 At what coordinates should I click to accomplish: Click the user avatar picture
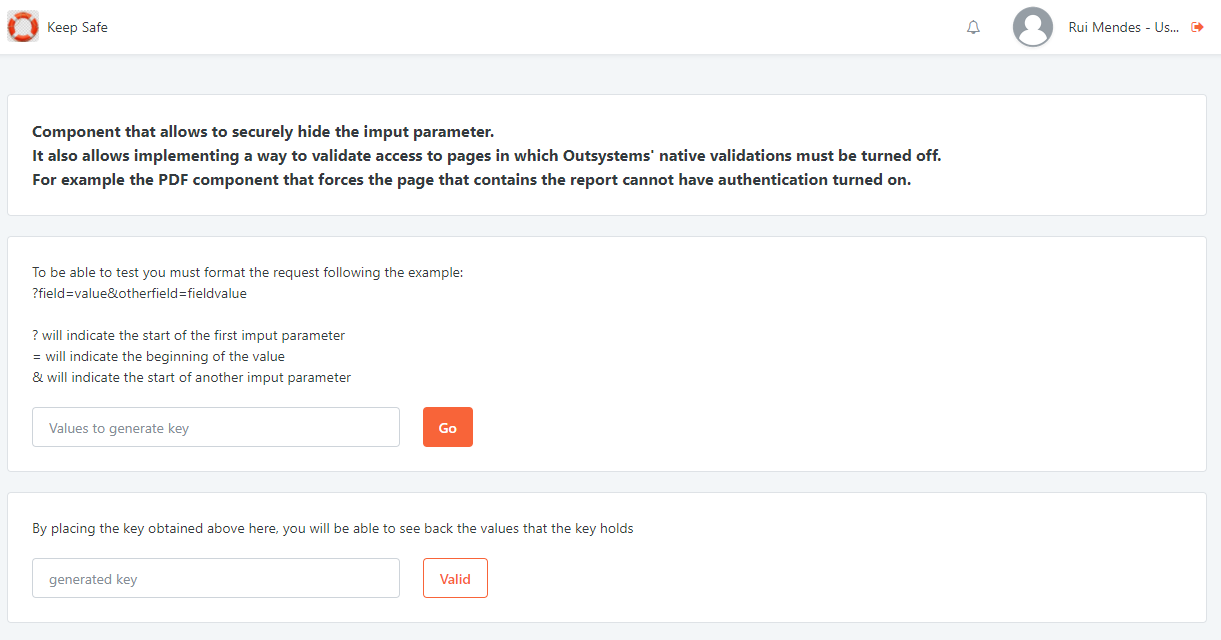(x=1032, y=27)
